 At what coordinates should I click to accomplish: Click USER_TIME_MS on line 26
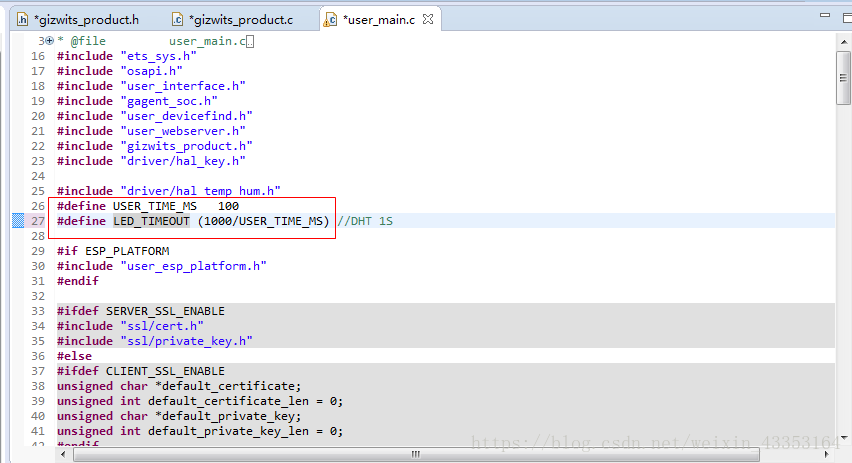(x=155, y=206)
